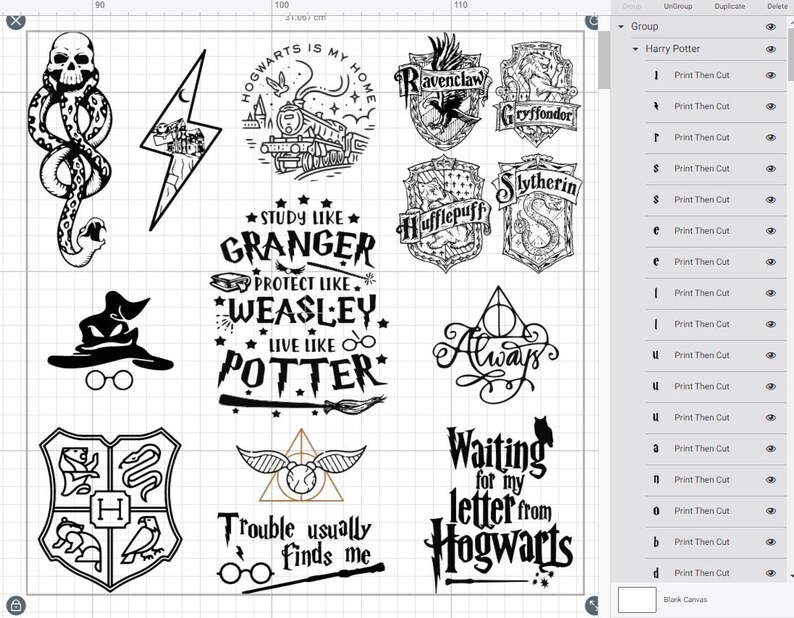Screen dimensions: 794x618
Task: Click the ruler marking 110
Action: coord(460,5)
